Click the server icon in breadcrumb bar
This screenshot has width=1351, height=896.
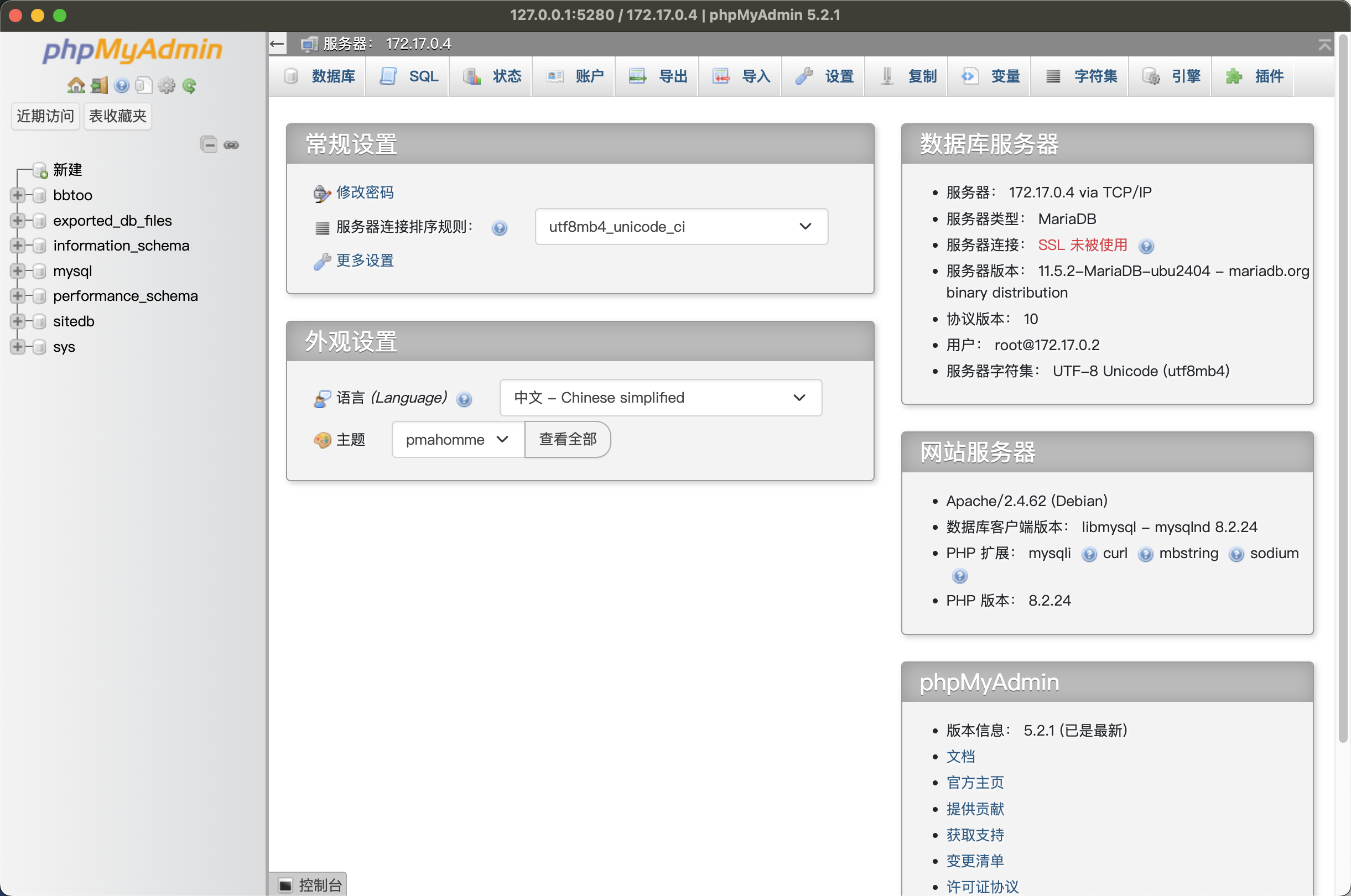coord(309,44)
